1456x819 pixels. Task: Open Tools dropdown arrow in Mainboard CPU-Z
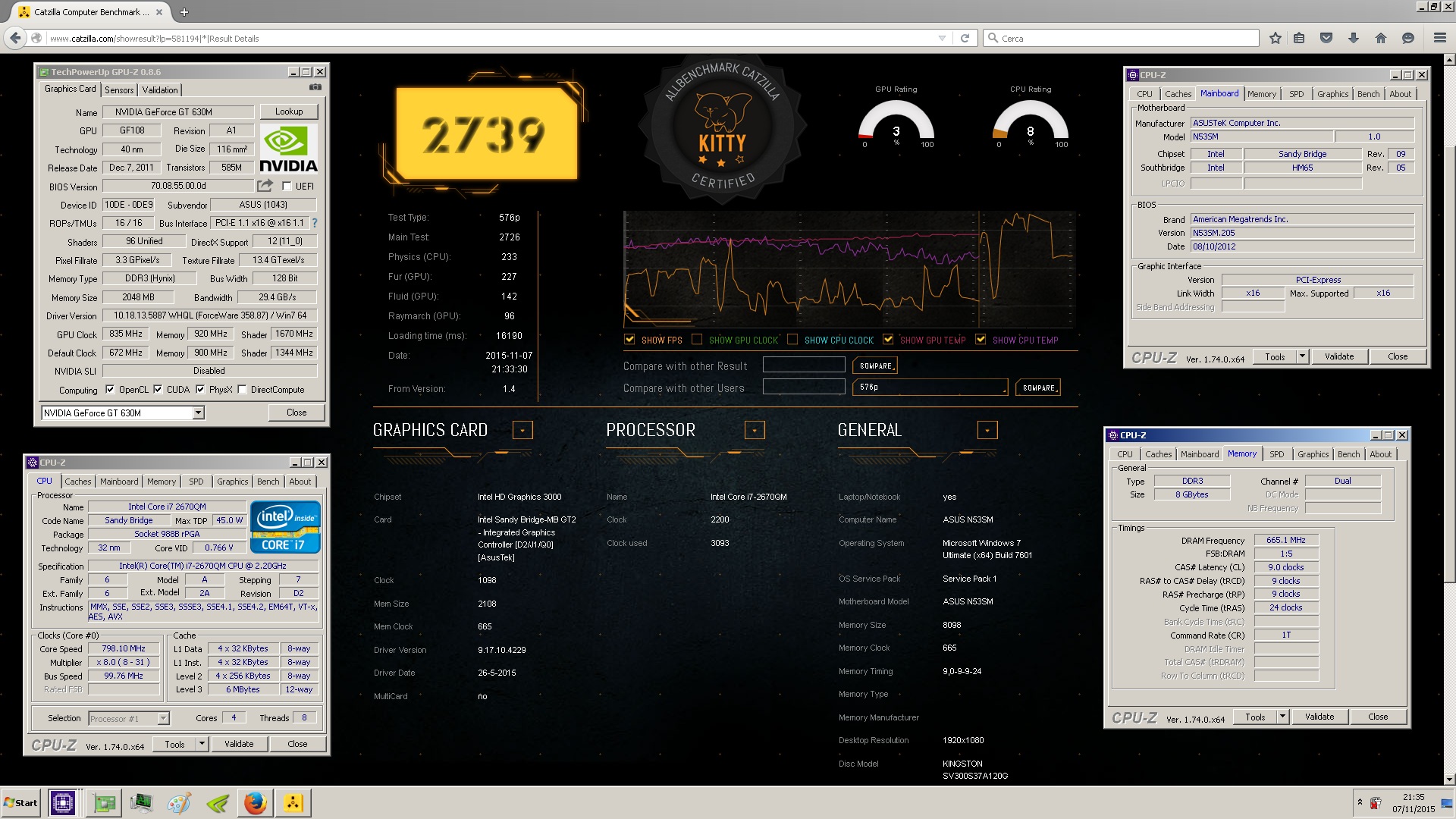[1302, 356]
